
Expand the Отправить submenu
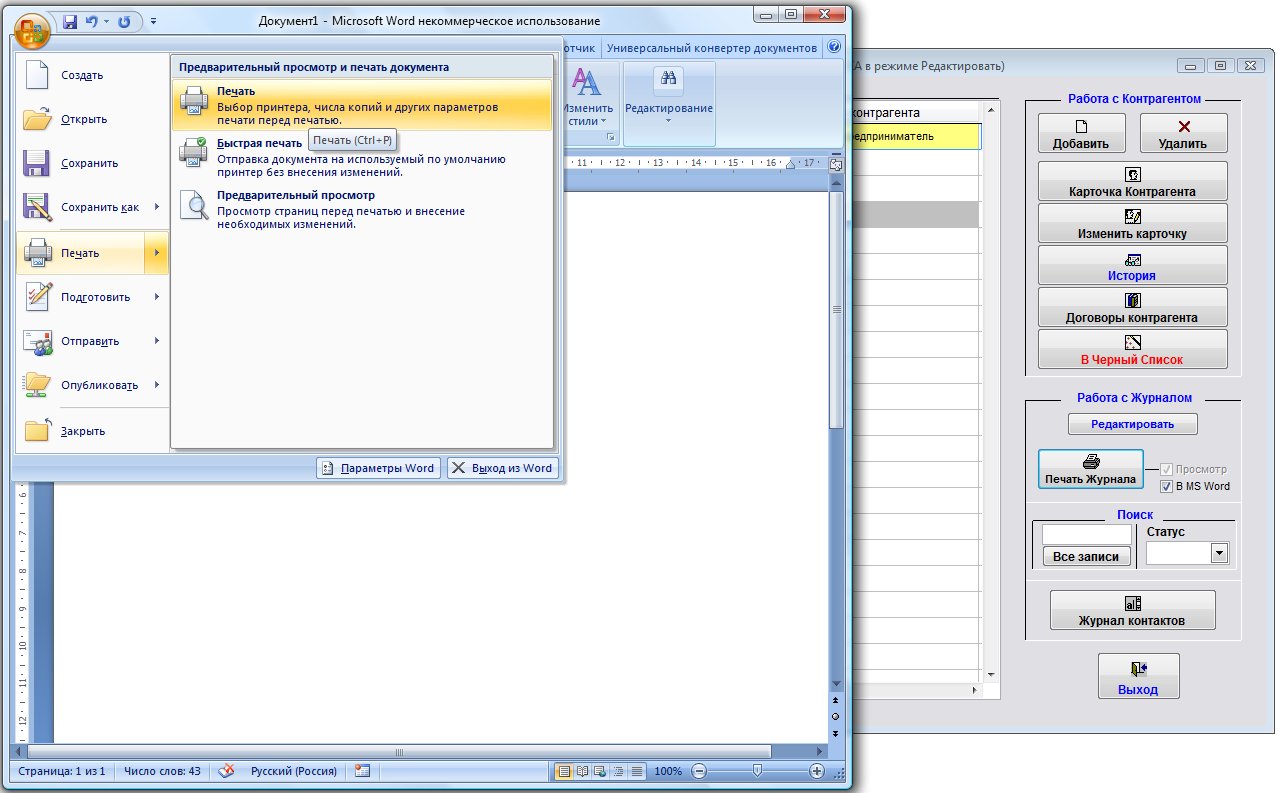[157, 341]
